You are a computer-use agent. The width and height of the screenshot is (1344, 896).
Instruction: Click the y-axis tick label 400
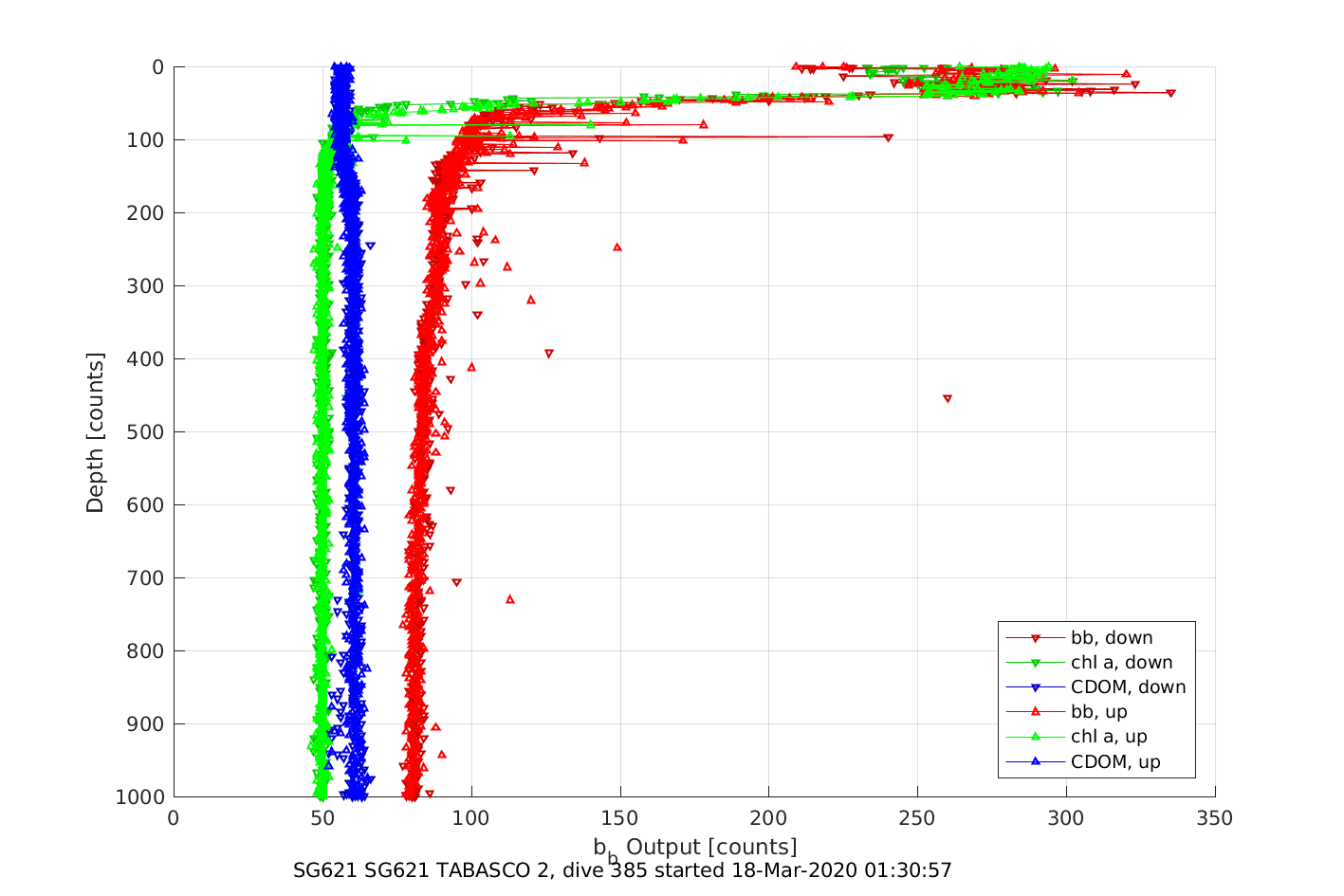146,359
